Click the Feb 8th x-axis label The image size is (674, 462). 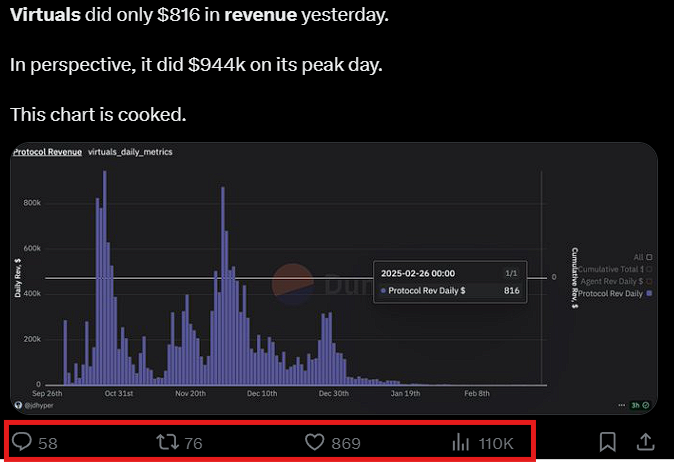[477, 393]
